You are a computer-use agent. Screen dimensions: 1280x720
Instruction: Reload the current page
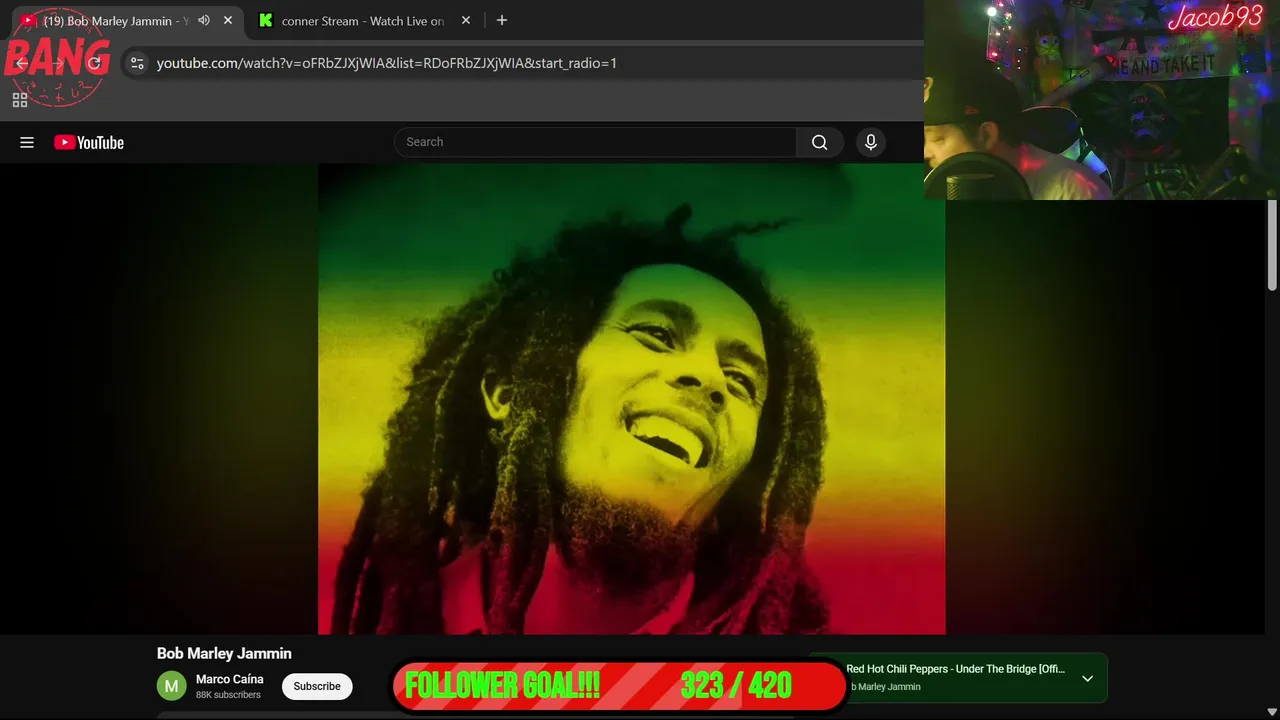(94, 63)
